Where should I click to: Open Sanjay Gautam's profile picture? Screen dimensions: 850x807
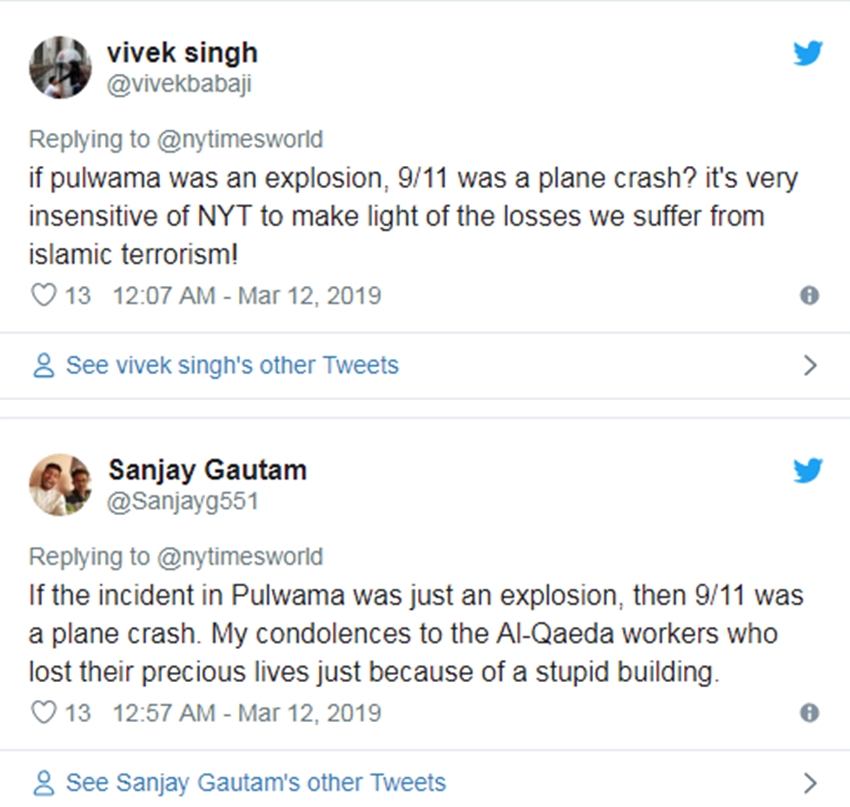(x=61, y=485)
